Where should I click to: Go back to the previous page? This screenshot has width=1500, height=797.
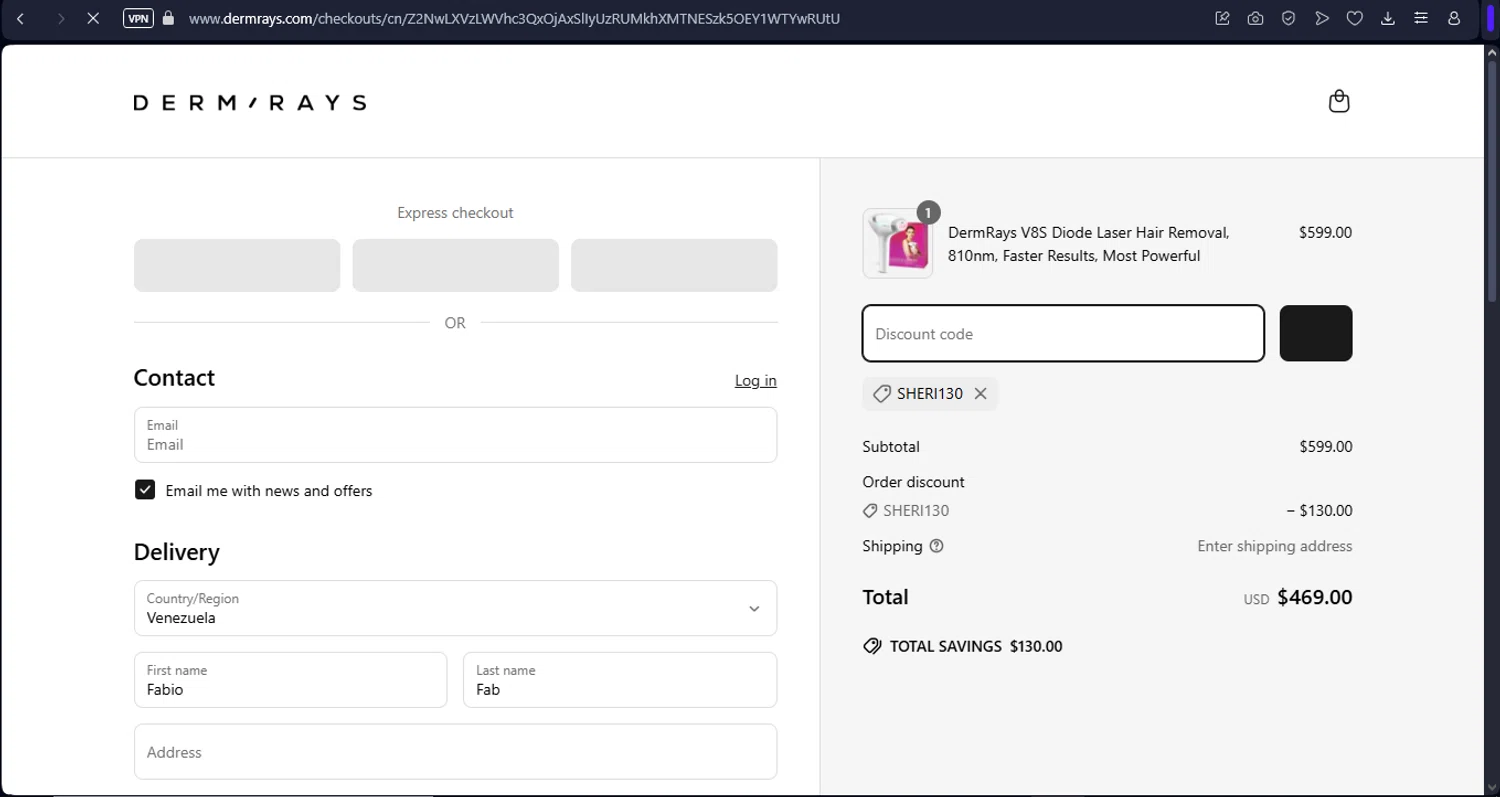(20, 18)
